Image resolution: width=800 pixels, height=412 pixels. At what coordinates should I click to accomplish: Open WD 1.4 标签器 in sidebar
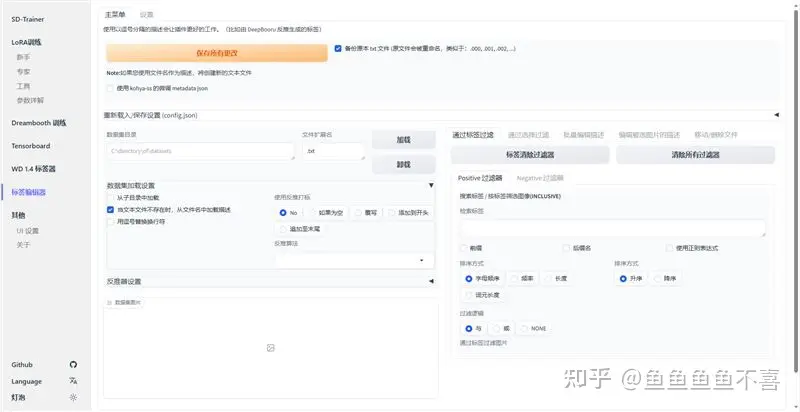tap(33, 168)
